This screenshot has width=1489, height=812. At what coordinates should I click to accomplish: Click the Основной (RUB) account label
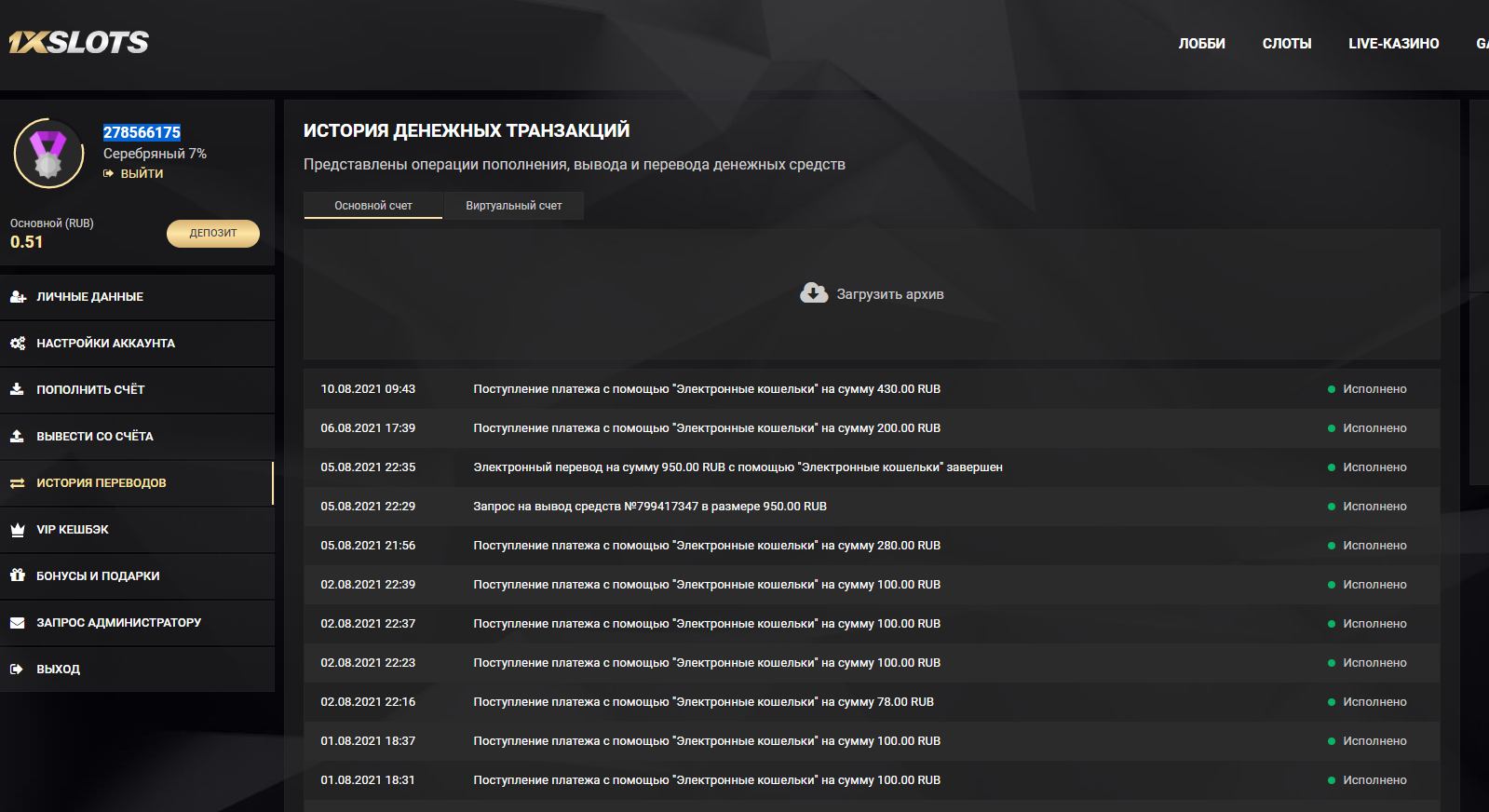(52, 223)
